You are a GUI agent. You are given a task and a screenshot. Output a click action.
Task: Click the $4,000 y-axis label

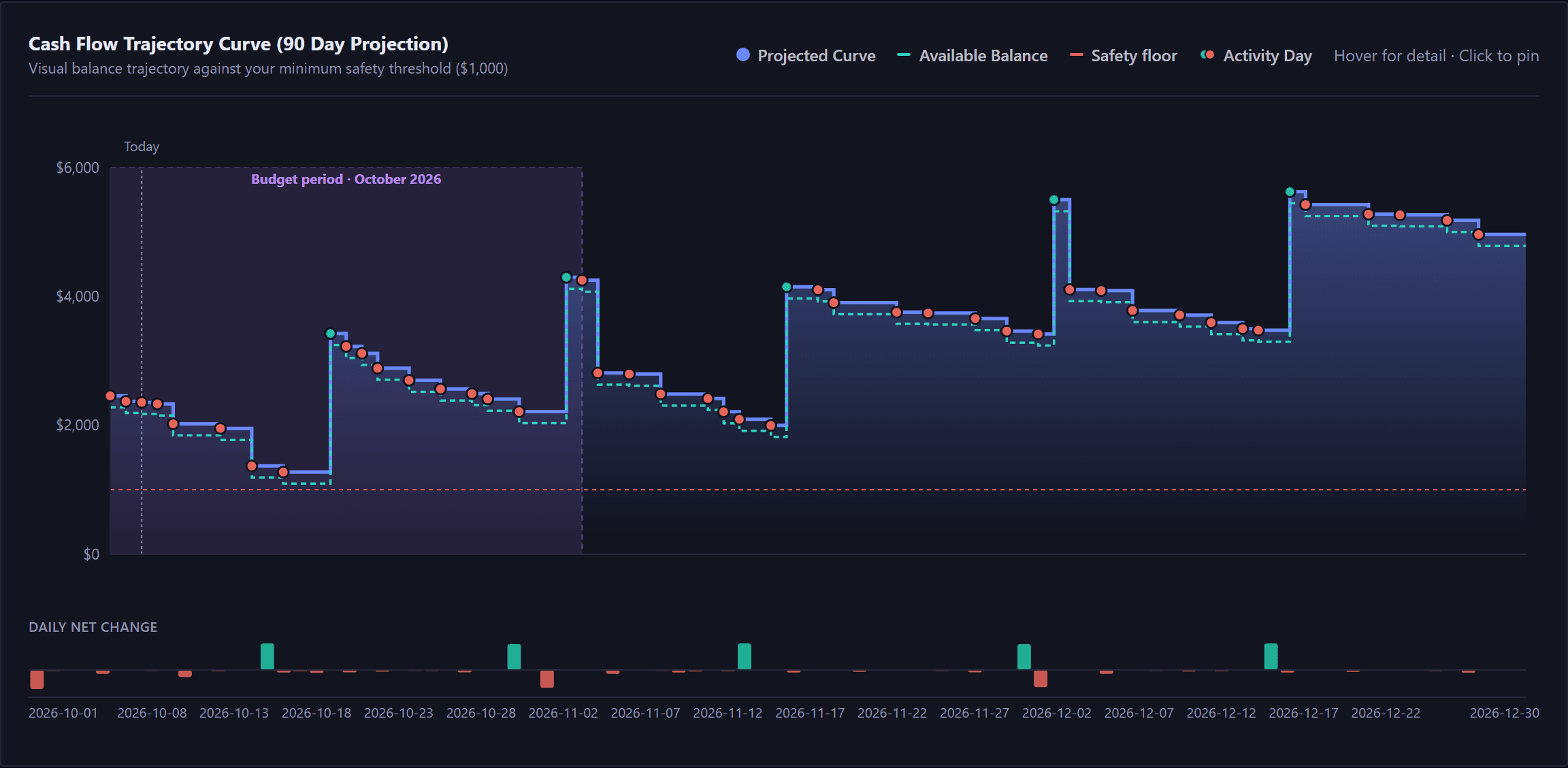[x=78, y=296]
